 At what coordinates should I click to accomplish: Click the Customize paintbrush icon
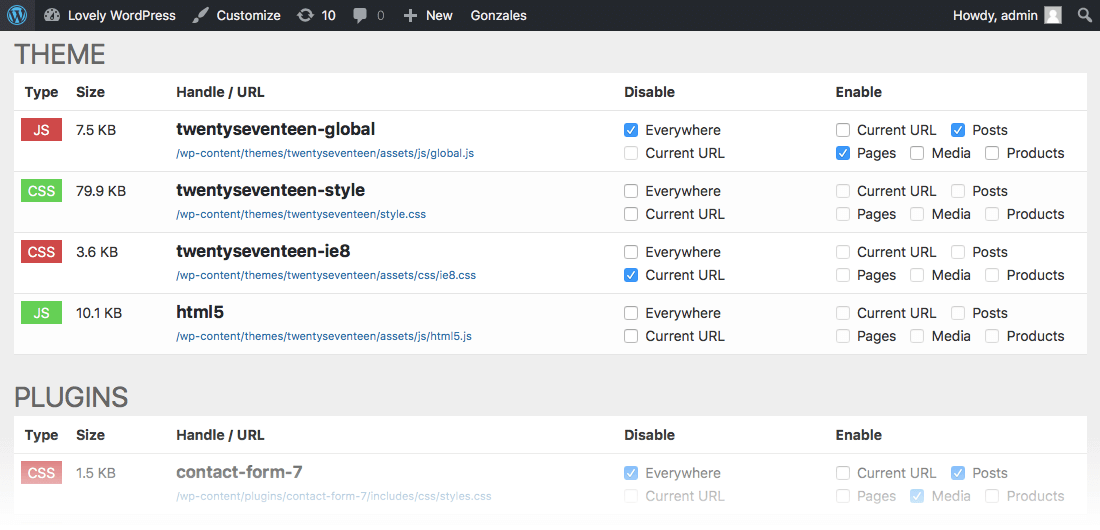200,15
